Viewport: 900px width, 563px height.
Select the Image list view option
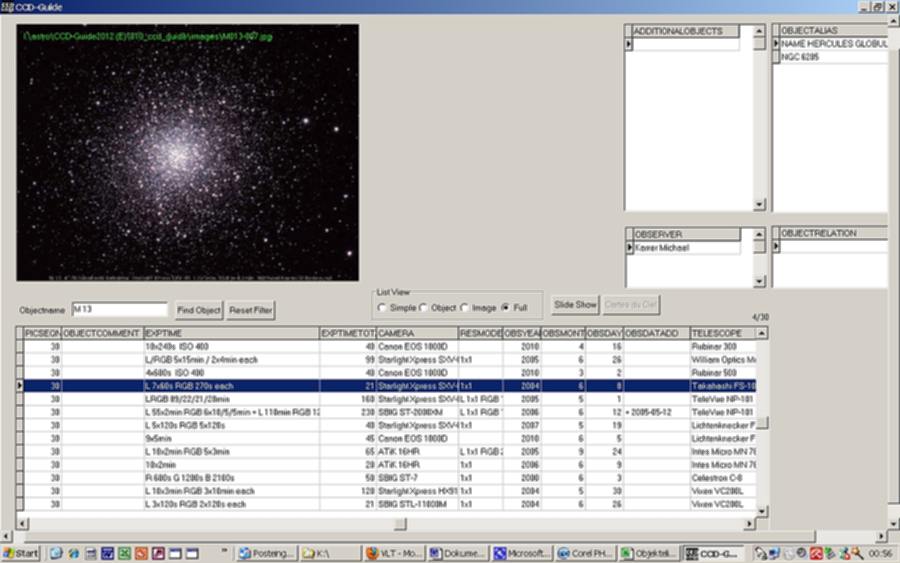click(x=465, y=307)
